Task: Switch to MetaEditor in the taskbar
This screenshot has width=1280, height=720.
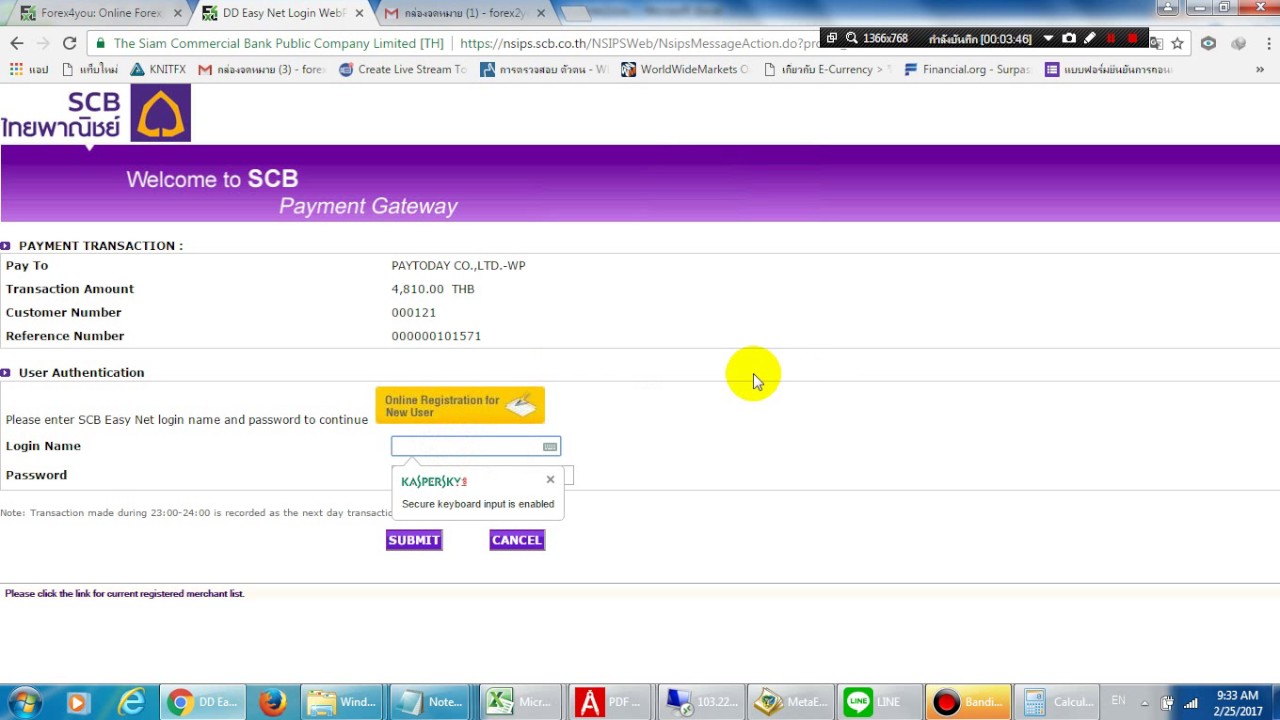Action: click(x=789, y=702)
